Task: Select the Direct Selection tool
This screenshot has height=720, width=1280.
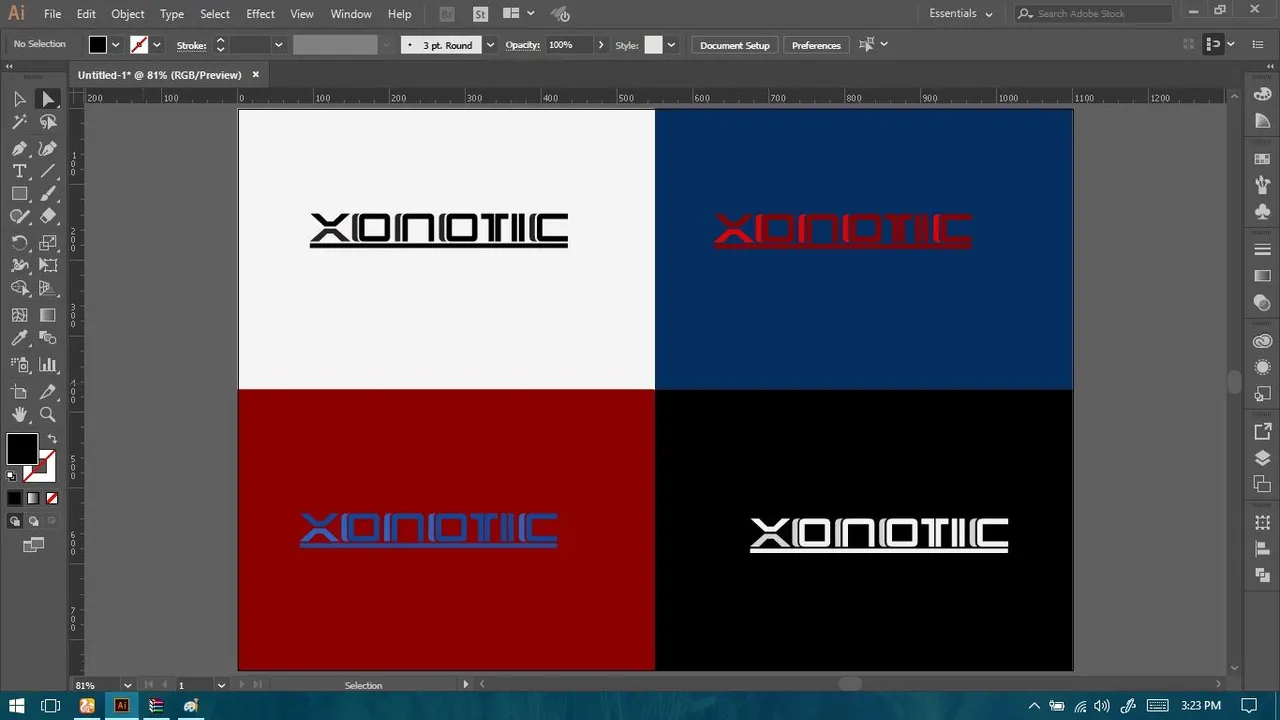Action: [48, 99]
